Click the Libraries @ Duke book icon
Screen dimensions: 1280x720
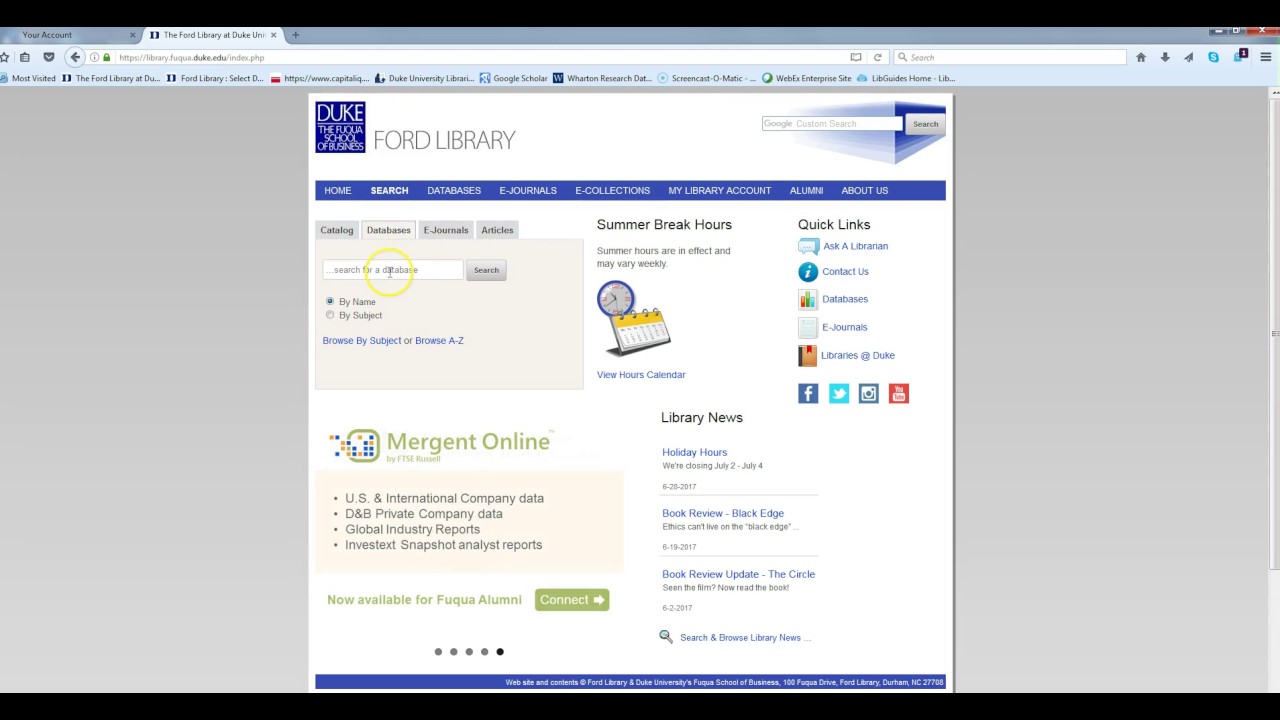[x=808, y=355]
